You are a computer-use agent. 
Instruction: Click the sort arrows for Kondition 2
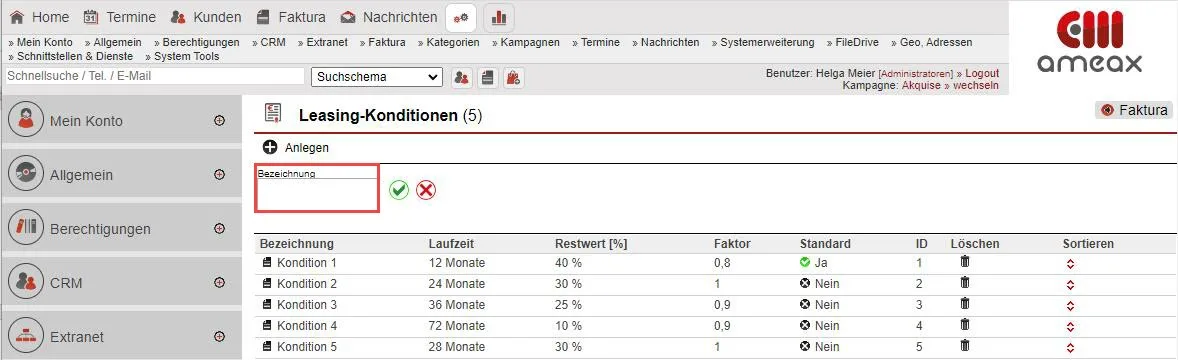[1071, 284]
